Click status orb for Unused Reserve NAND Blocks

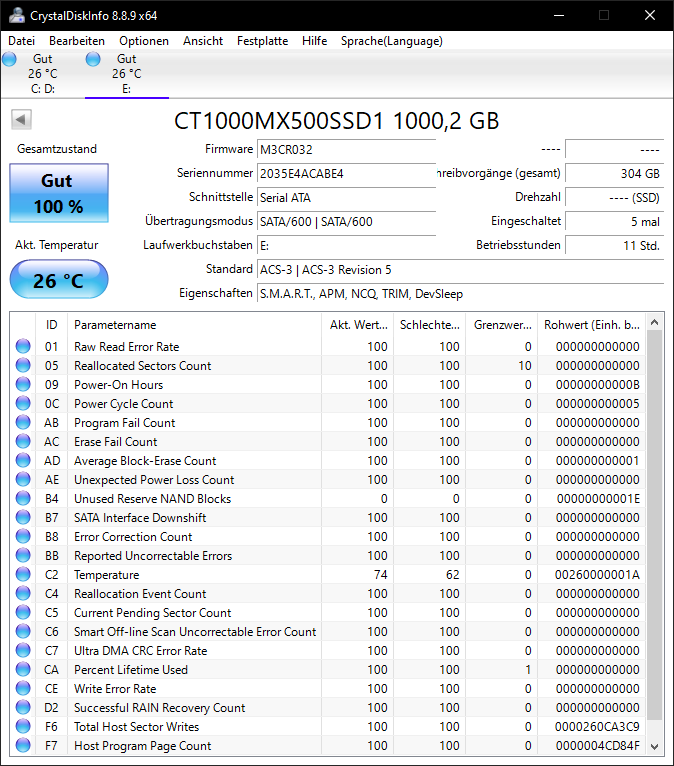23,498
